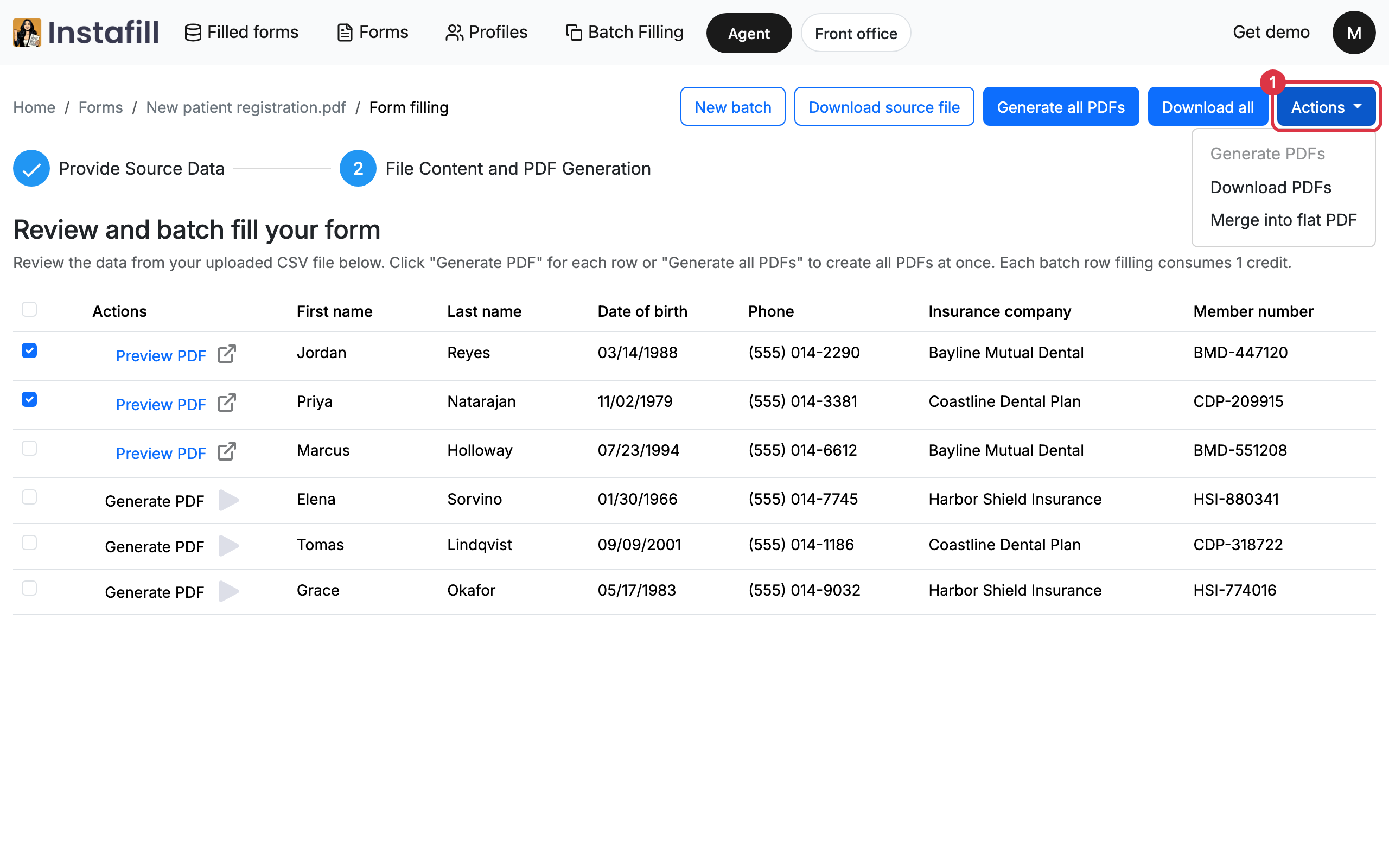
Task: Open the Forms nav item
Action: (x=373, y=32)
